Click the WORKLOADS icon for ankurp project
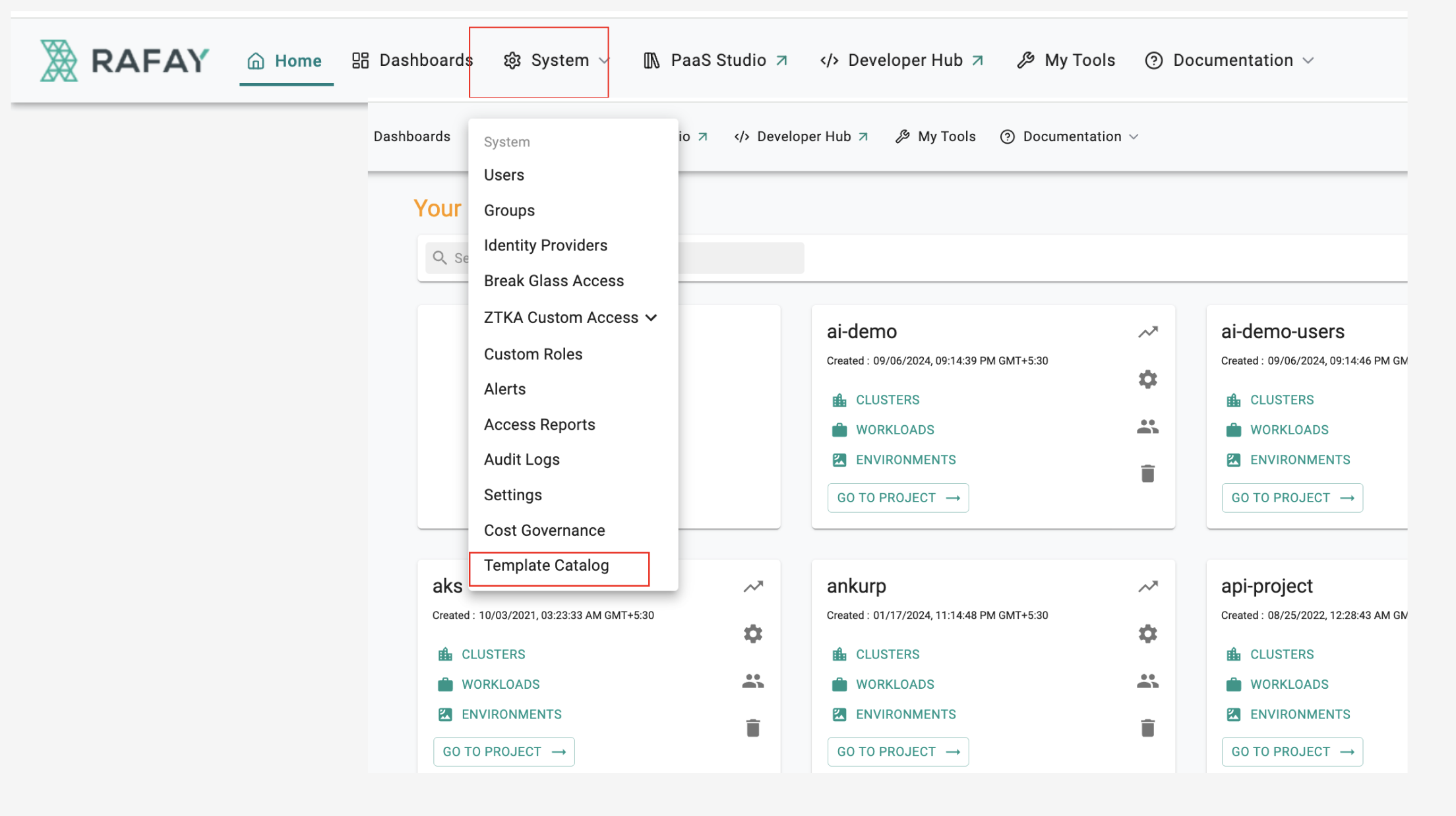The height and width of the screenshot is (816, 1456). [x=839, y=684]
